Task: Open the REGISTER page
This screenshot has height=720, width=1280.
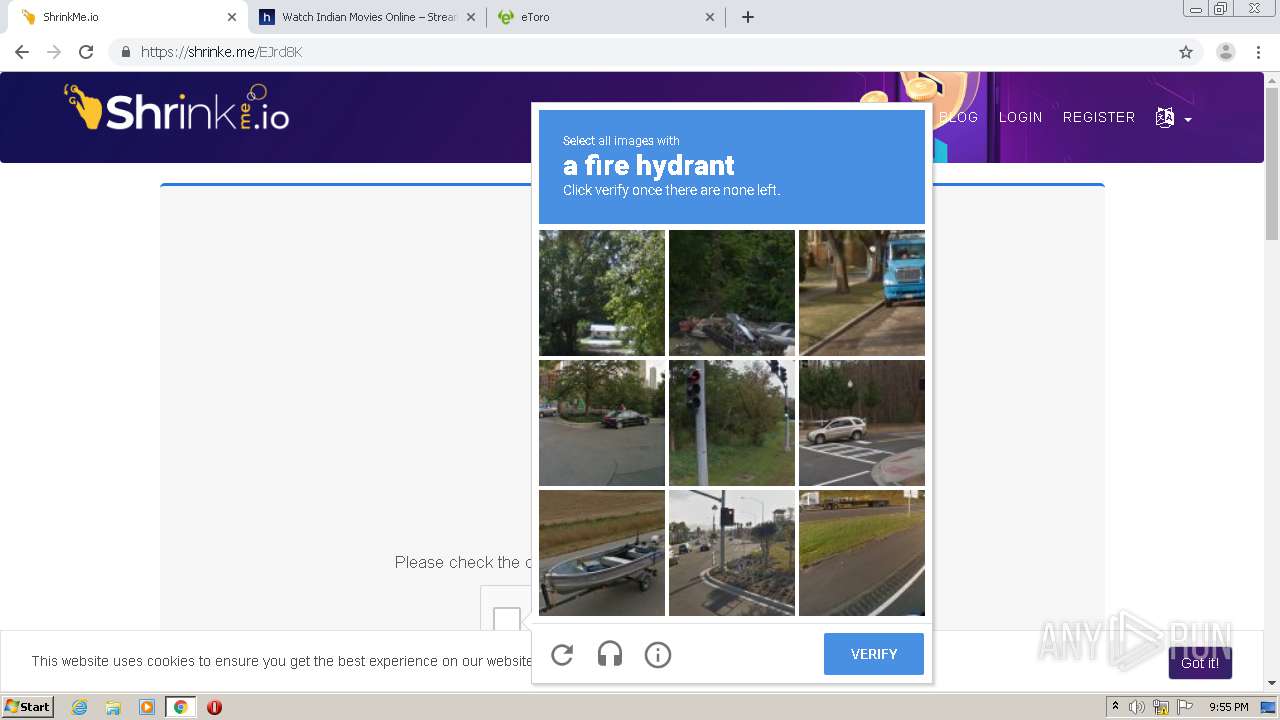Action: 1099,117
